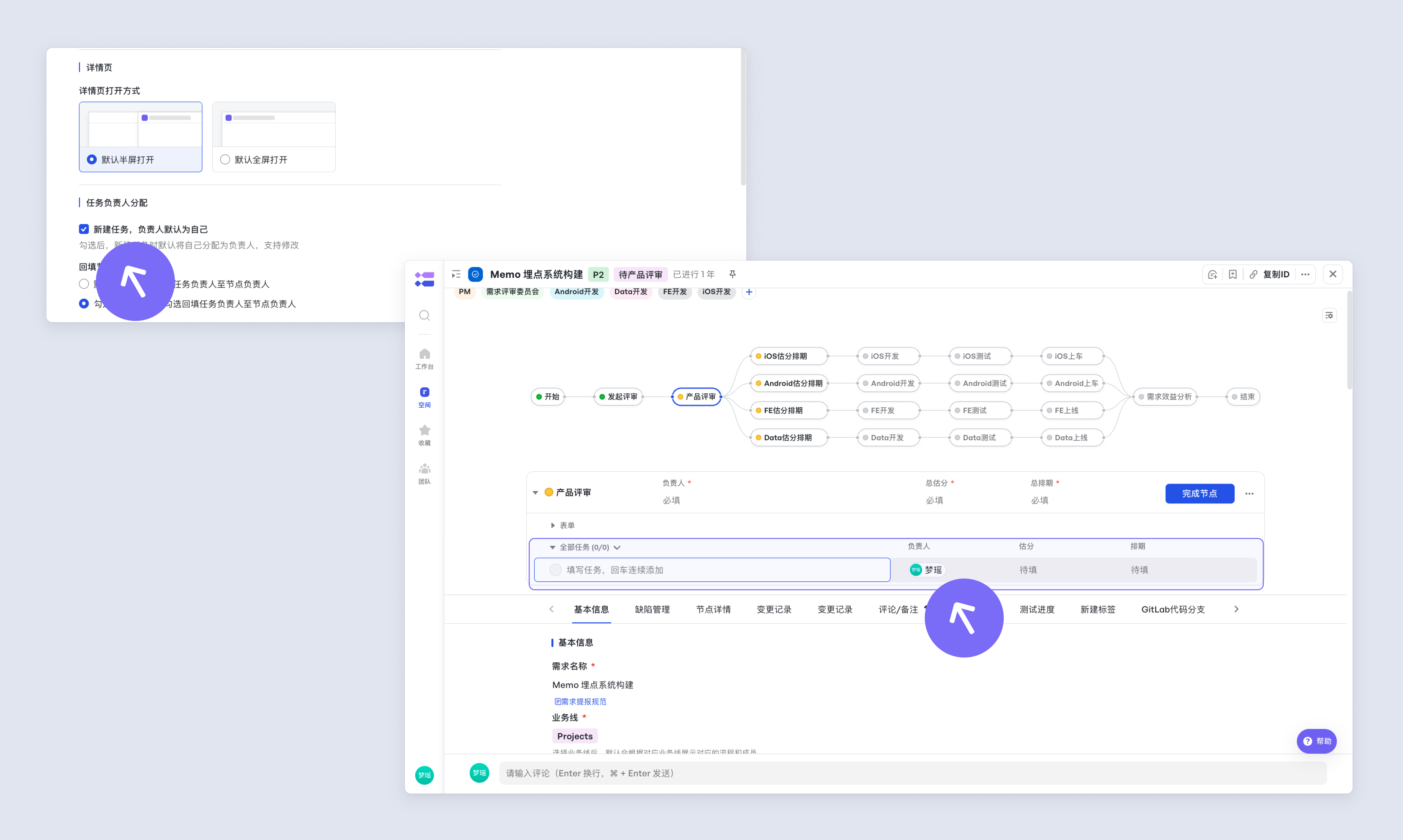Open more options for the 产品评审 node
Viewport: 1403px width, 840px height.
1249,494
